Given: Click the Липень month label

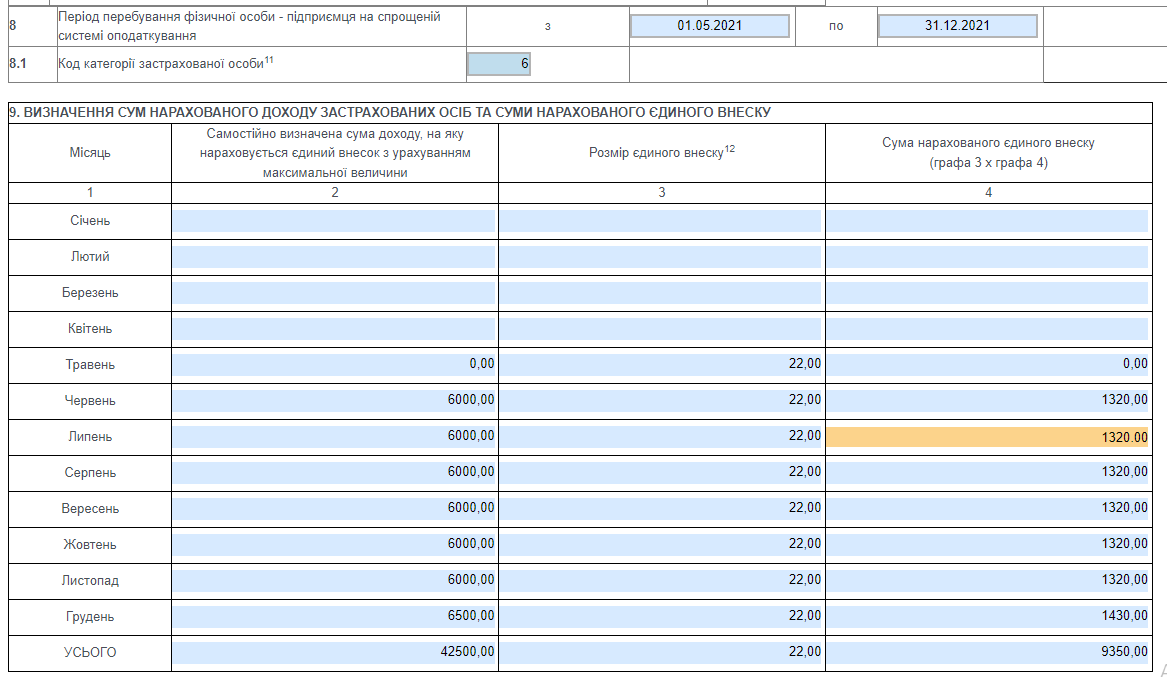Looking at the screenshot, I should 90,437.
